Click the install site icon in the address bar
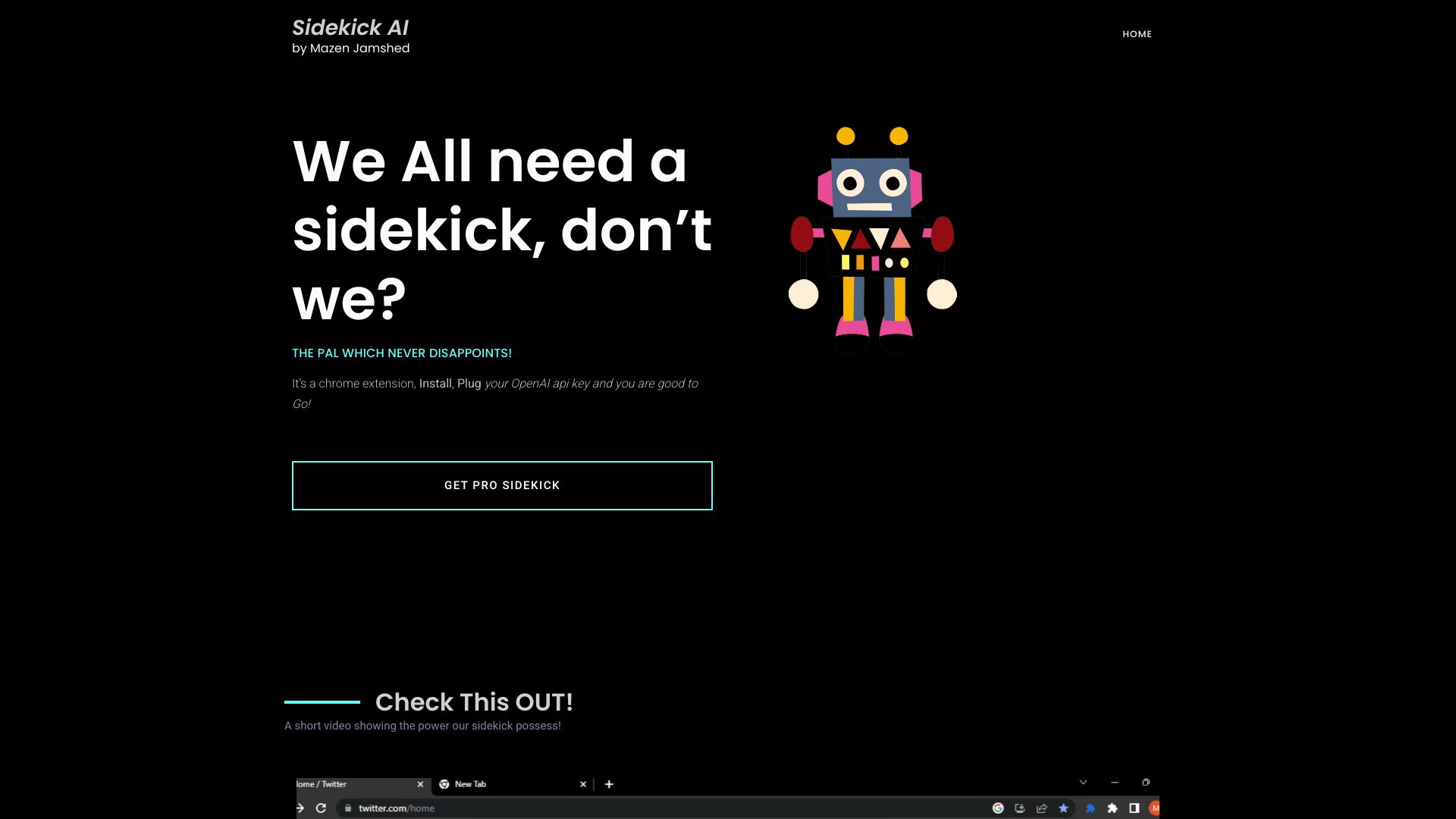Image resolution: width=1456 pixels, height=819 pixels. pyautogui.click(x=1019, y=808)
